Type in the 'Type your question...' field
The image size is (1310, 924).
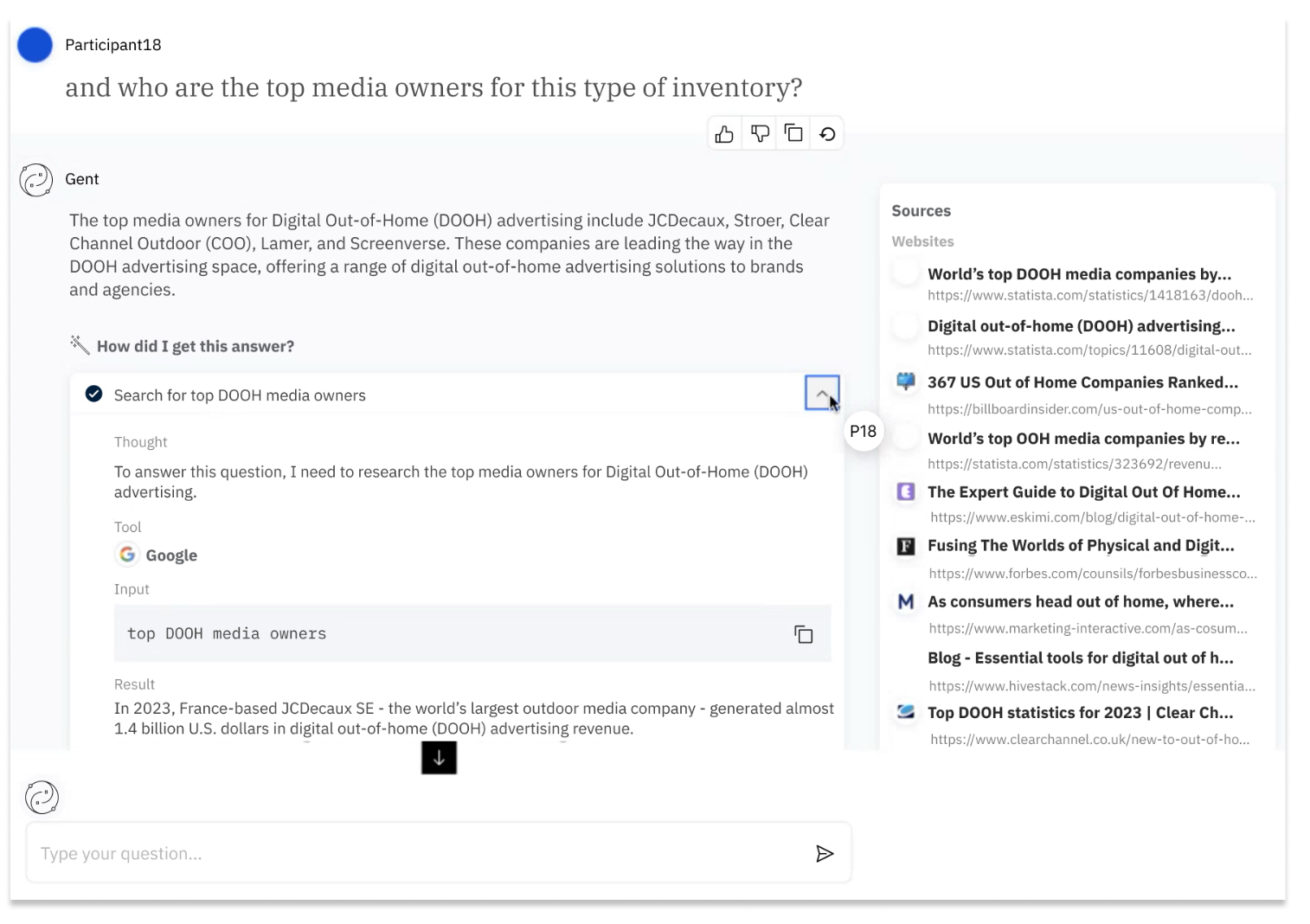(x=415, y=854)
